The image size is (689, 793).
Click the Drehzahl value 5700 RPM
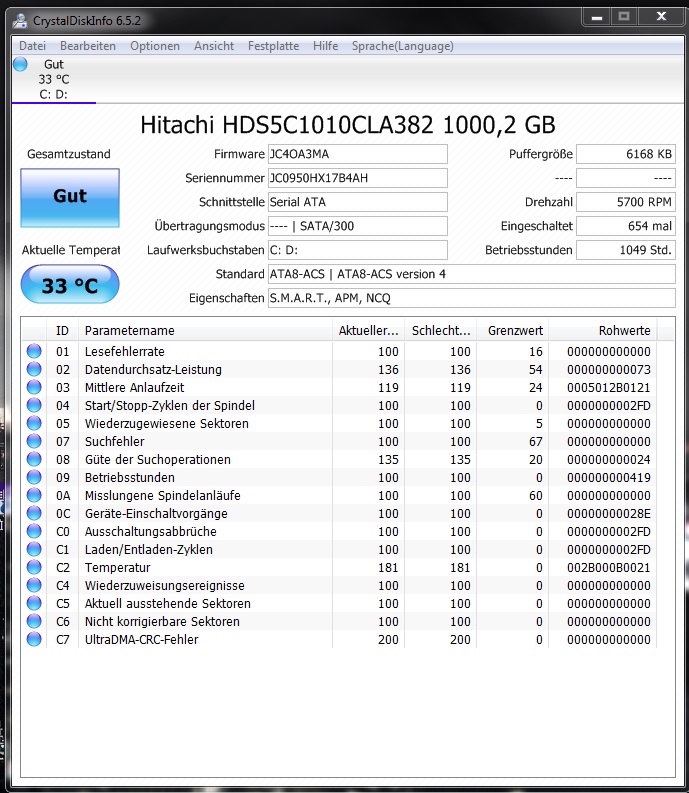626,202
